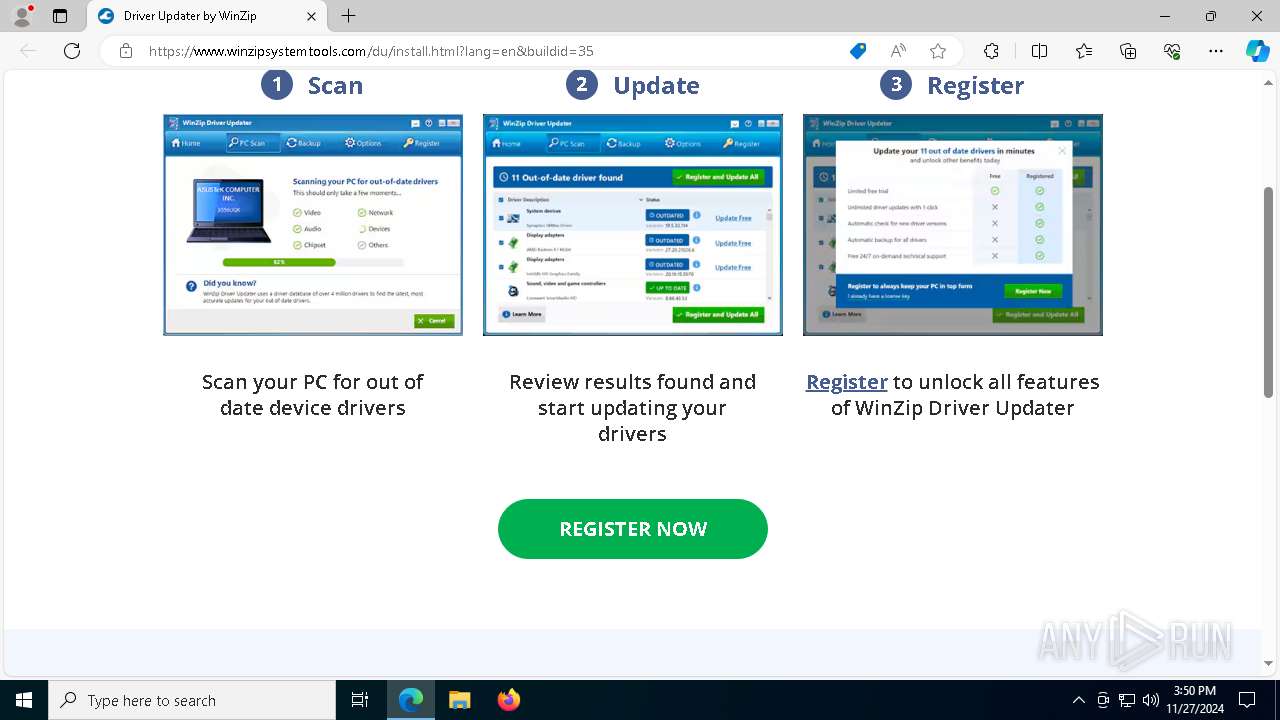Screen dimensions: 1280x720
Task: Open the Extensions puzzle icon
Action: 991,51
